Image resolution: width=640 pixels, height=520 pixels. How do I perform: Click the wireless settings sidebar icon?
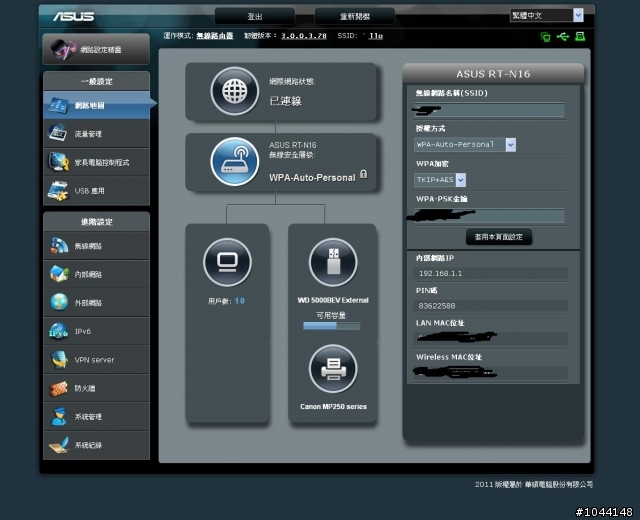pos(59,246)
